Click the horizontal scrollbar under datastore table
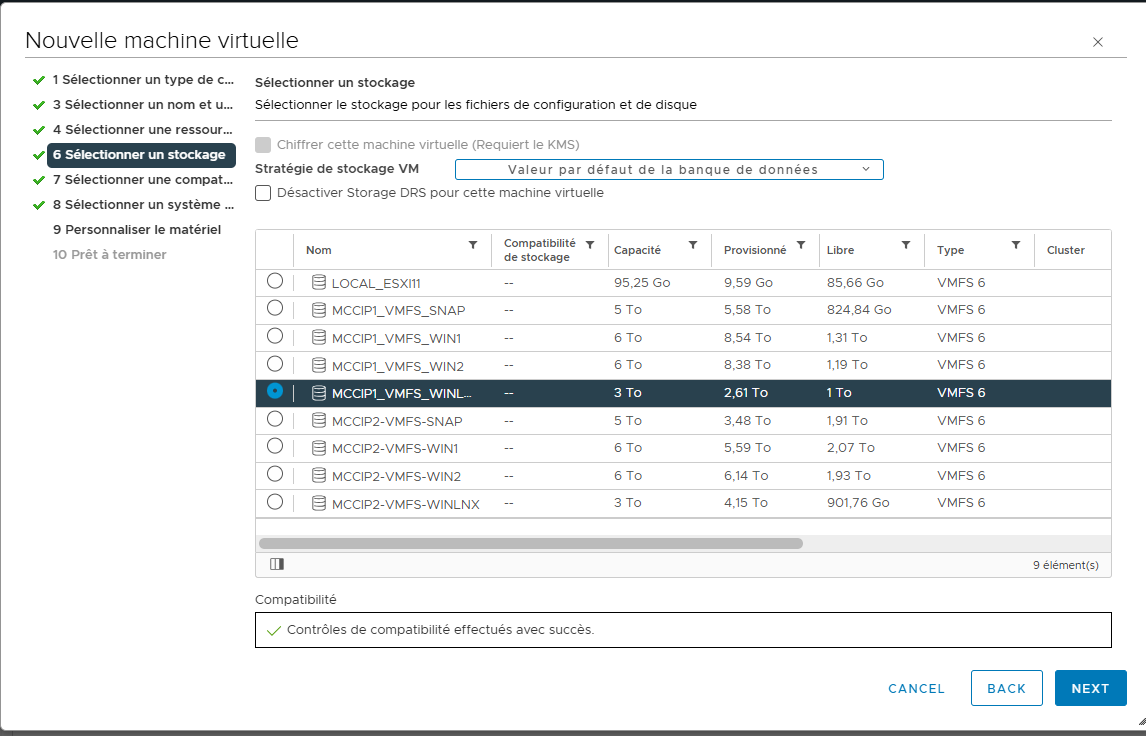The width and height of the screenshot is (1146, 736). pos(530,544)
